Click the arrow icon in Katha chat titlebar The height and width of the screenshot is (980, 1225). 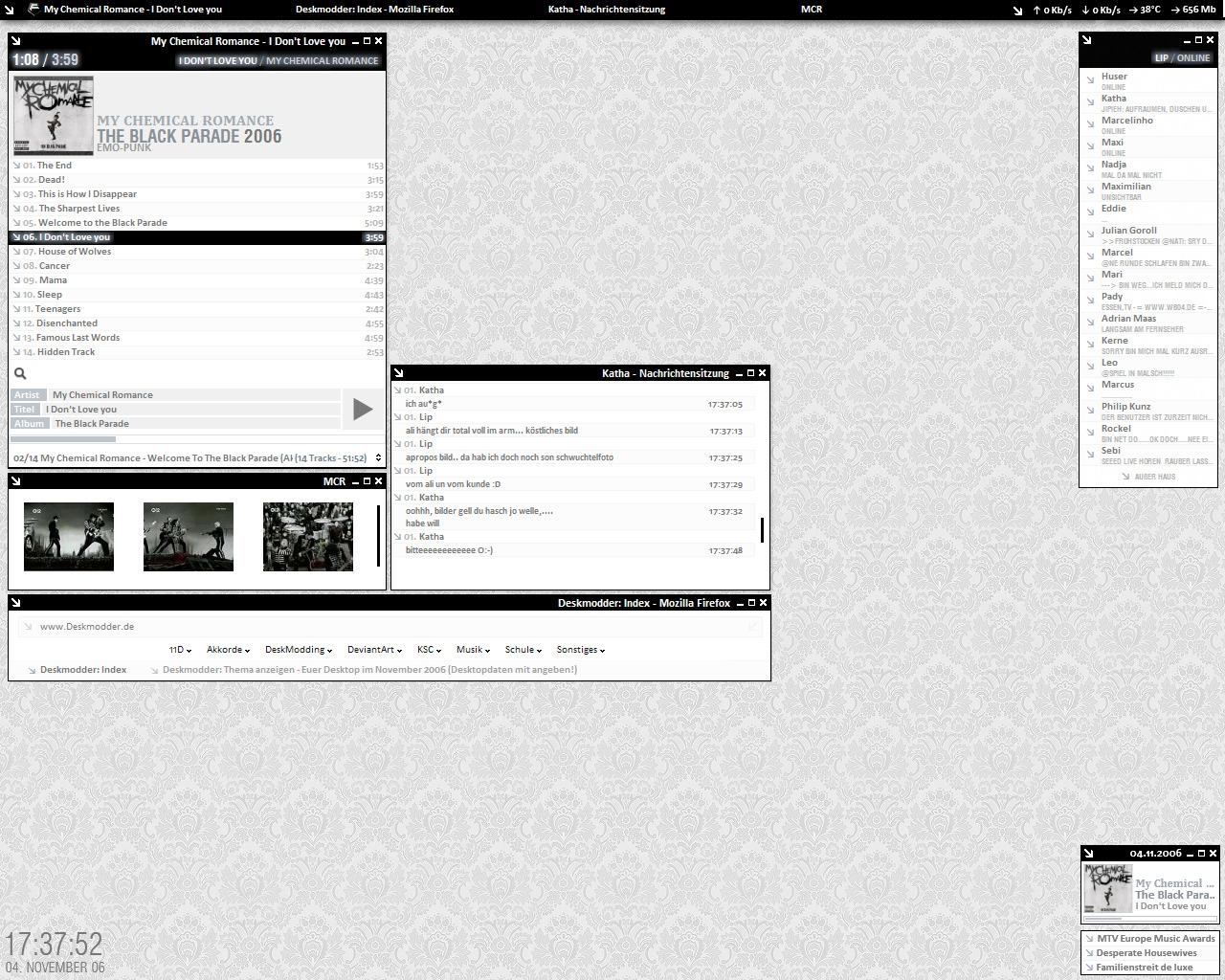(x=399, y=373)
